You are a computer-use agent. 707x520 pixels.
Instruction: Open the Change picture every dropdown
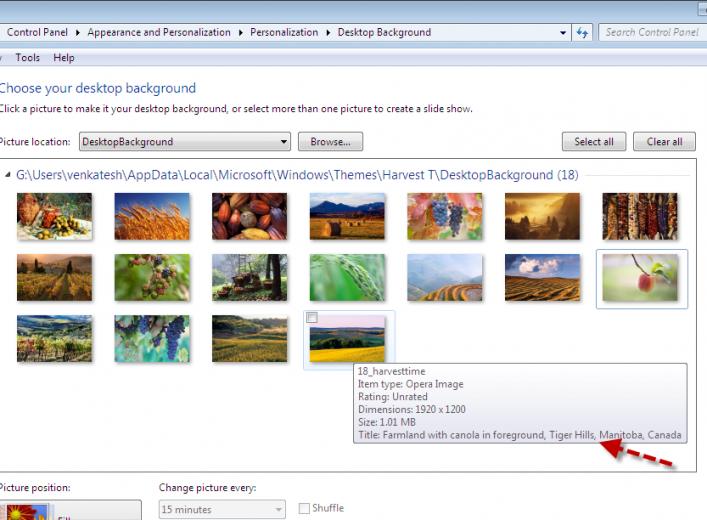point(222,509)
